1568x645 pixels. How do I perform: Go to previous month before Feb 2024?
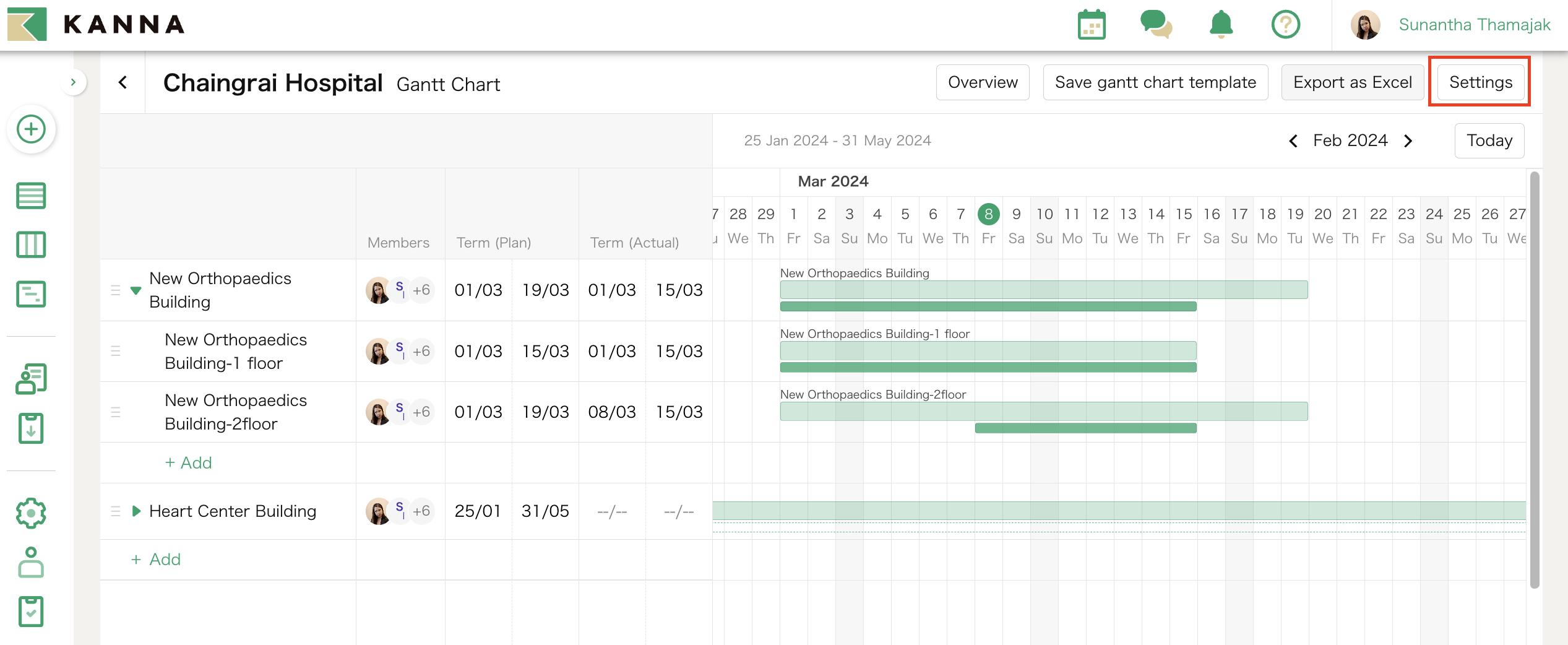(1293, 141)
